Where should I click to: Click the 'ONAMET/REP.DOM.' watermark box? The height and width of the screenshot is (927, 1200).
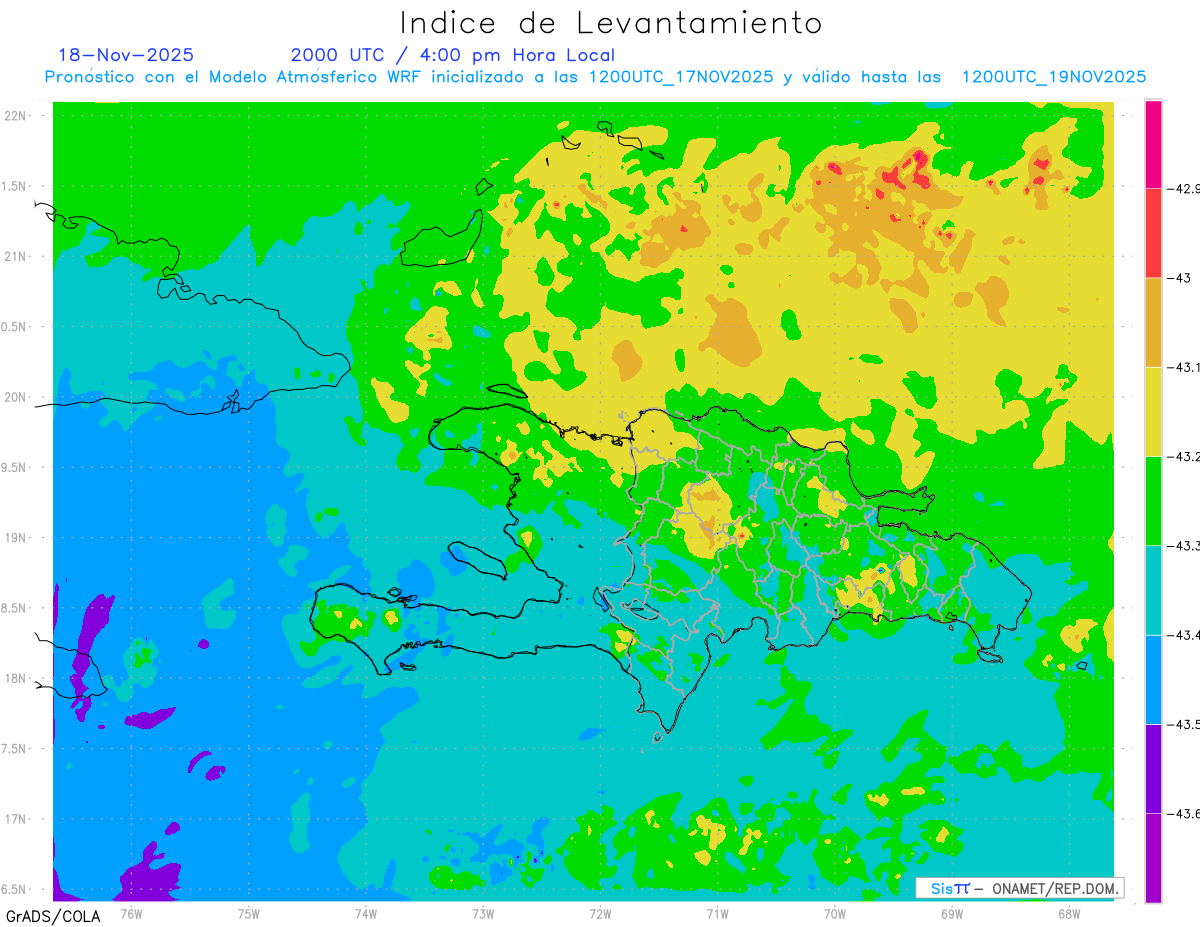point(1019,888)
